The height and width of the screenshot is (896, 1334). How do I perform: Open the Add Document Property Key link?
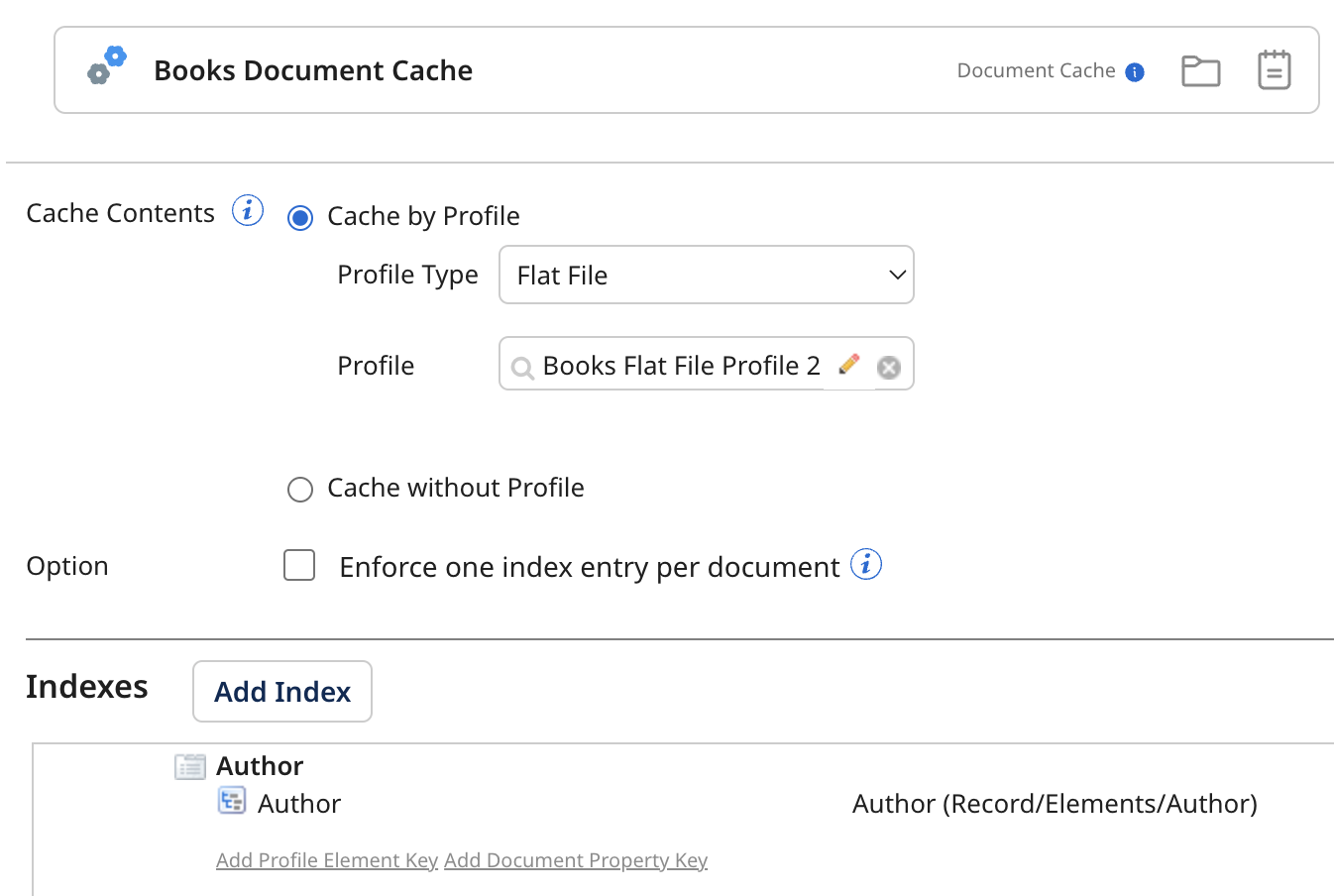[575, 859]
